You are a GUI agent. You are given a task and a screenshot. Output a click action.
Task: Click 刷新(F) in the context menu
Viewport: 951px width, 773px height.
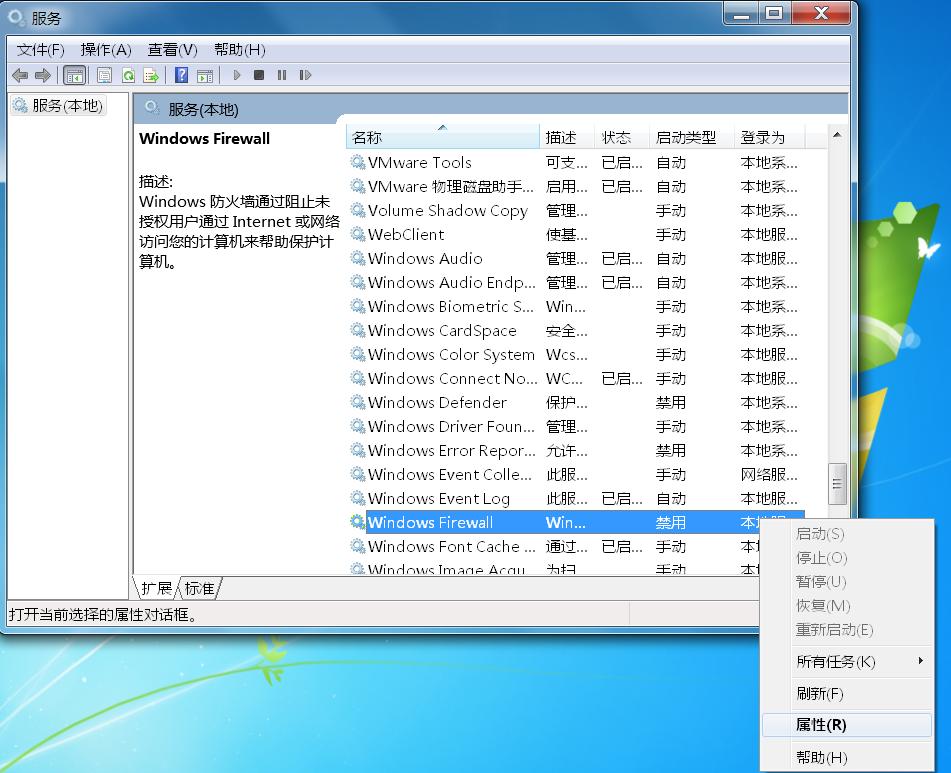820,693
